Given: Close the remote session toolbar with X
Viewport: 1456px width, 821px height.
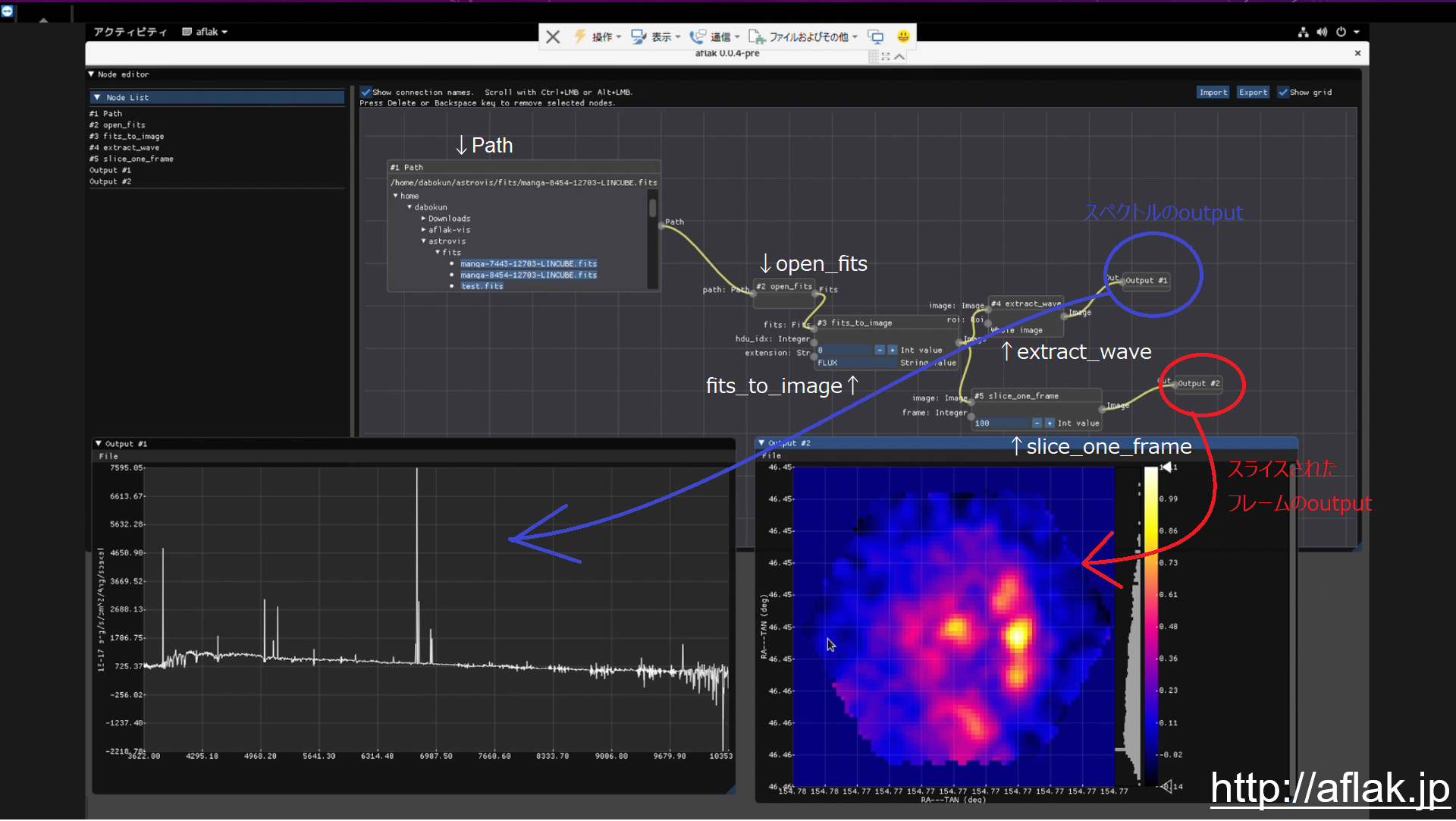Looking at the screenshot, I should [553, 36].
